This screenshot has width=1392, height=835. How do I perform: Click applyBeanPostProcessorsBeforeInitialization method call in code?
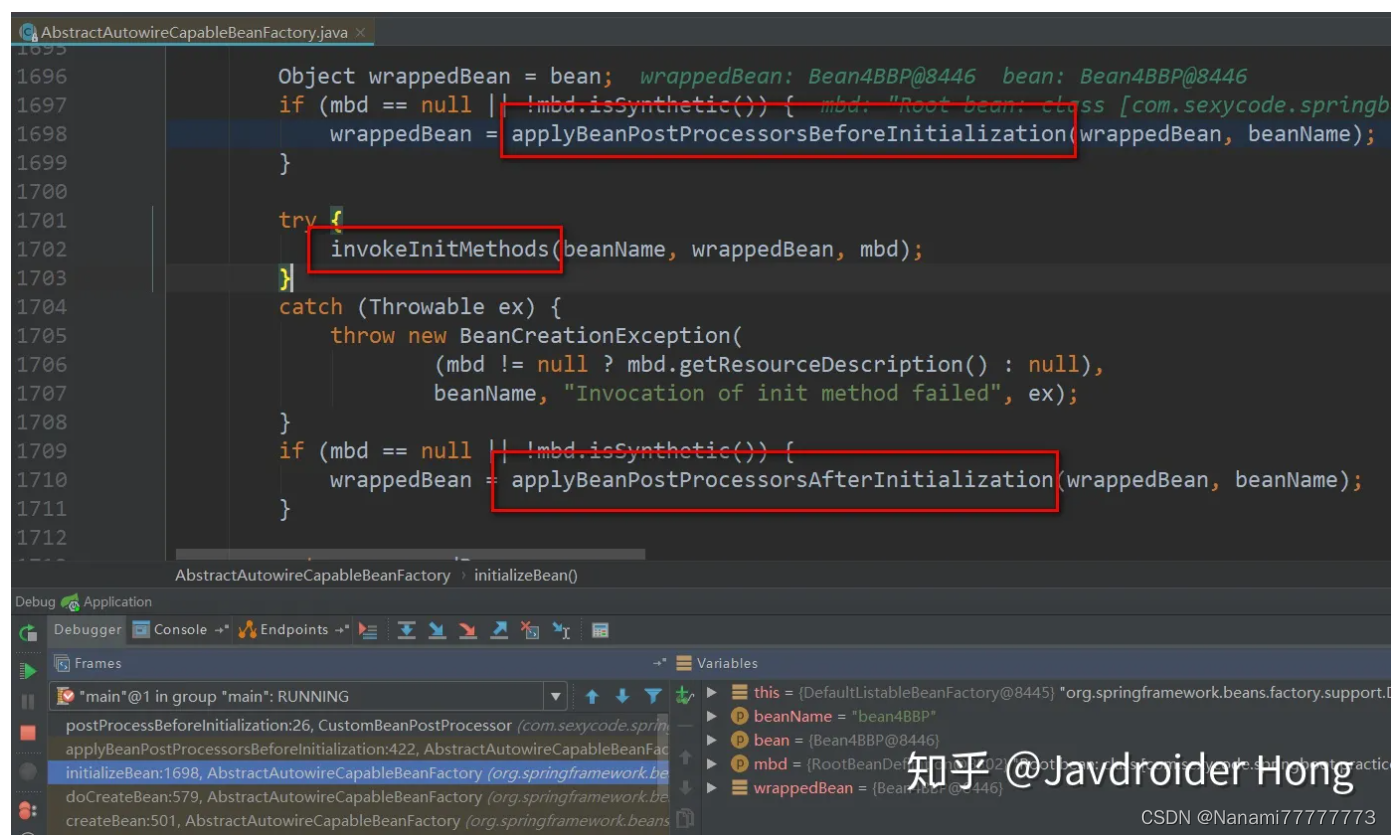click(x=789, y=134)
